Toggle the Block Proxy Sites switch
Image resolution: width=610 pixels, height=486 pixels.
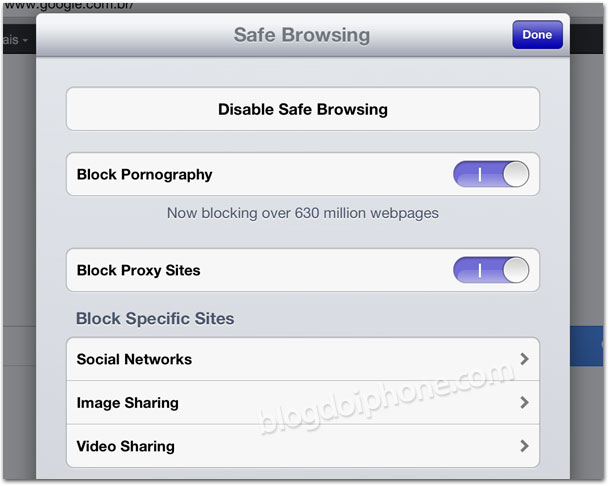491,270
